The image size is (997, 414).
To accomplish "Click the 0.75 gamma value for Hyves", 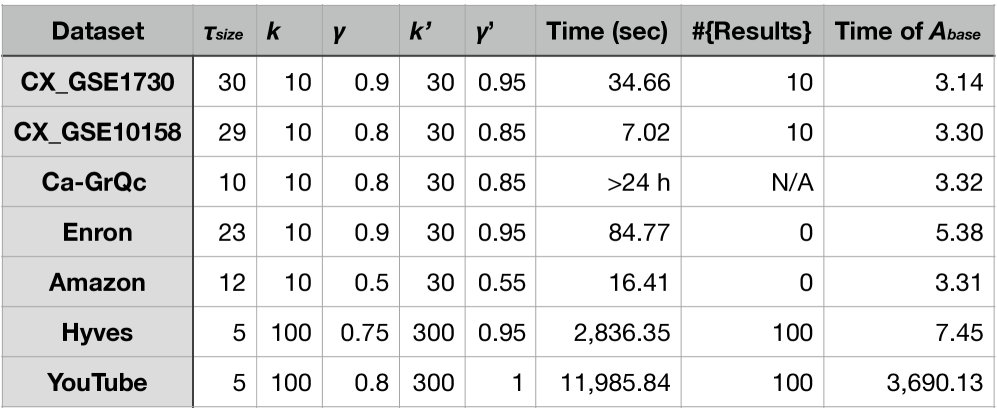I will tap(361, 332).
